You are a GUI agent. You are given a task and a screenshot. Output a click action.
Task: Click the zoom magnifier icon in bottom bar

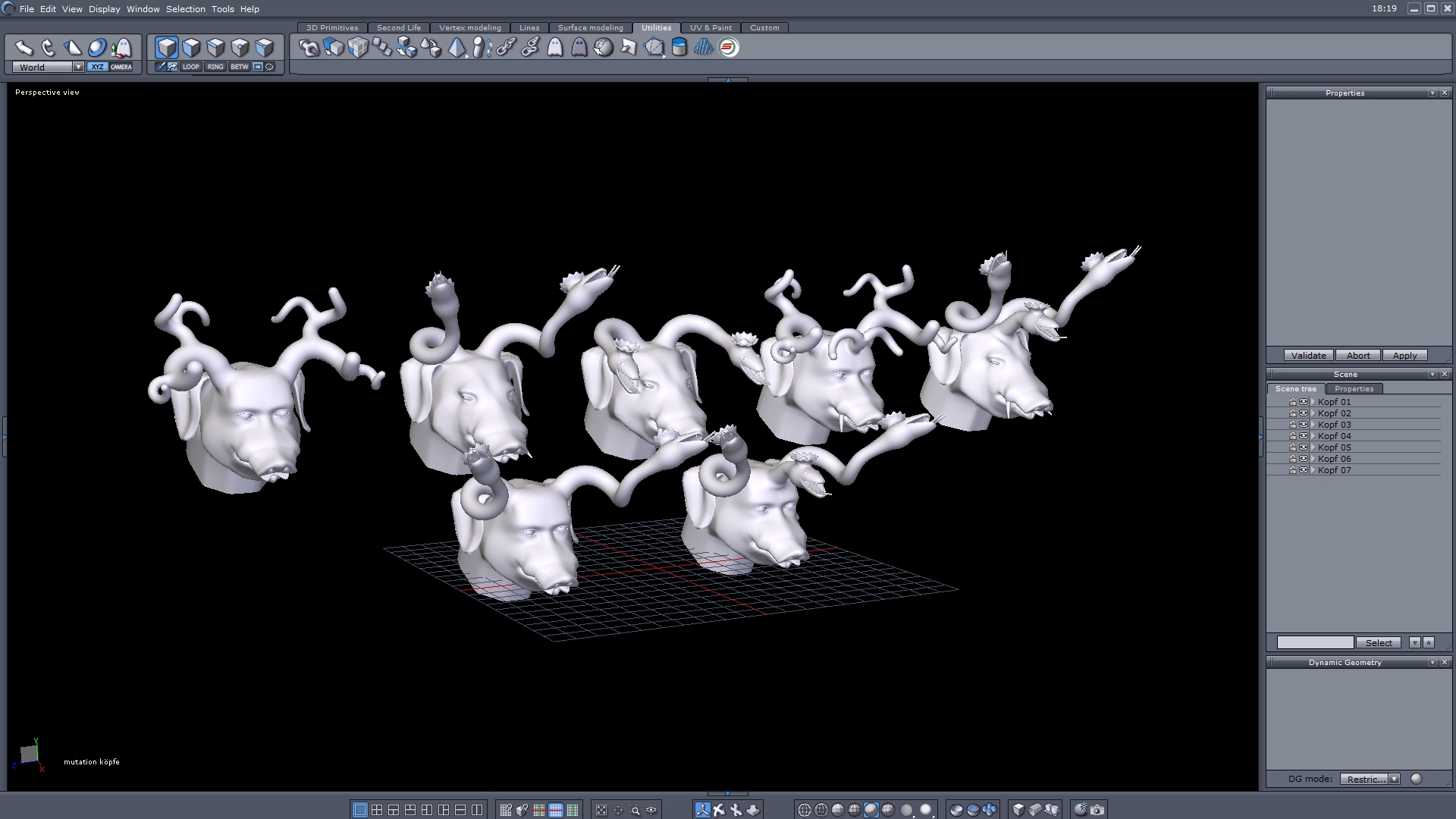(635, 810)
